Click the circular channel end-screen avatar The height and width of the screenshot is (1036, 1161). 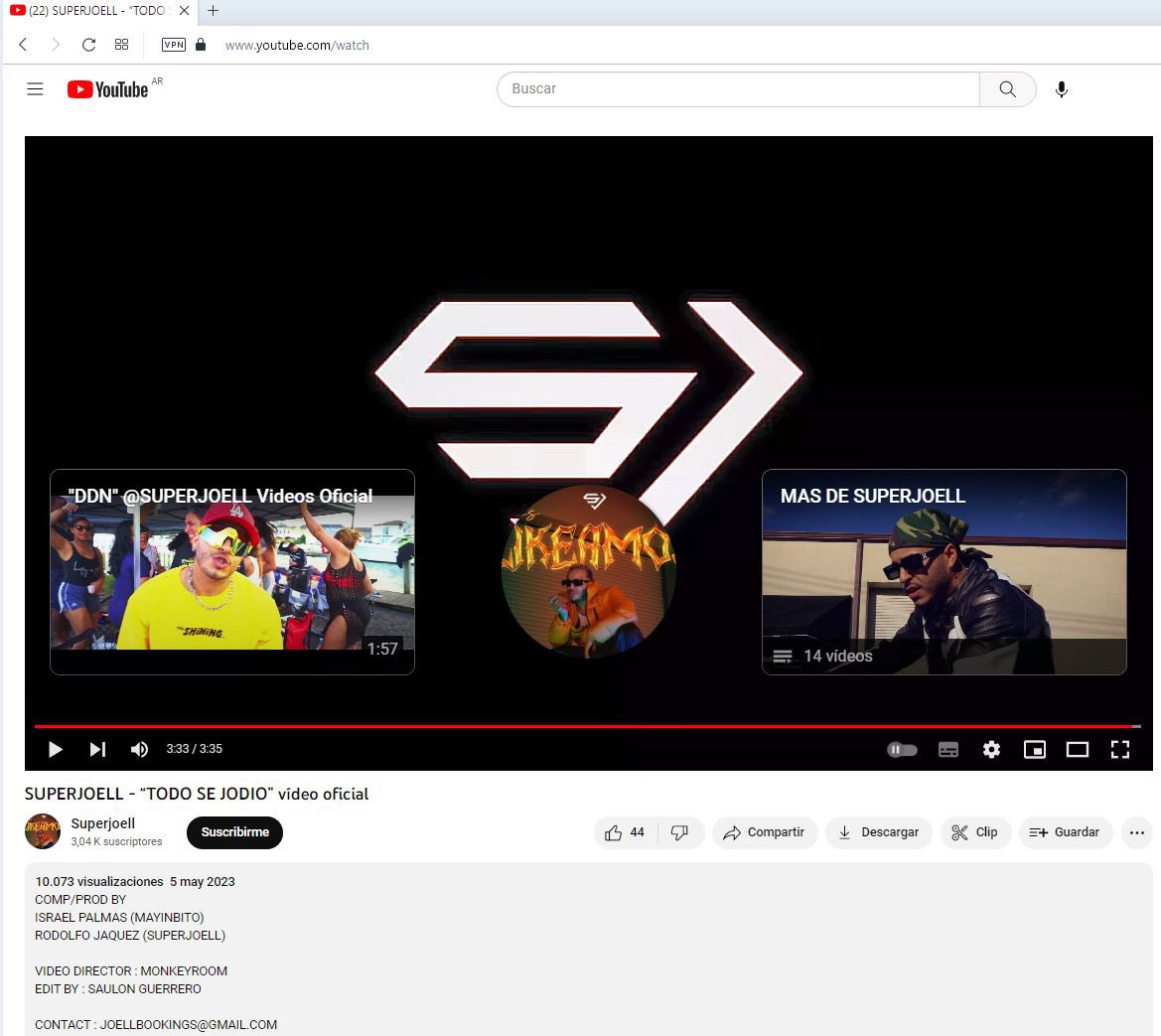click(x=589, y=572)
